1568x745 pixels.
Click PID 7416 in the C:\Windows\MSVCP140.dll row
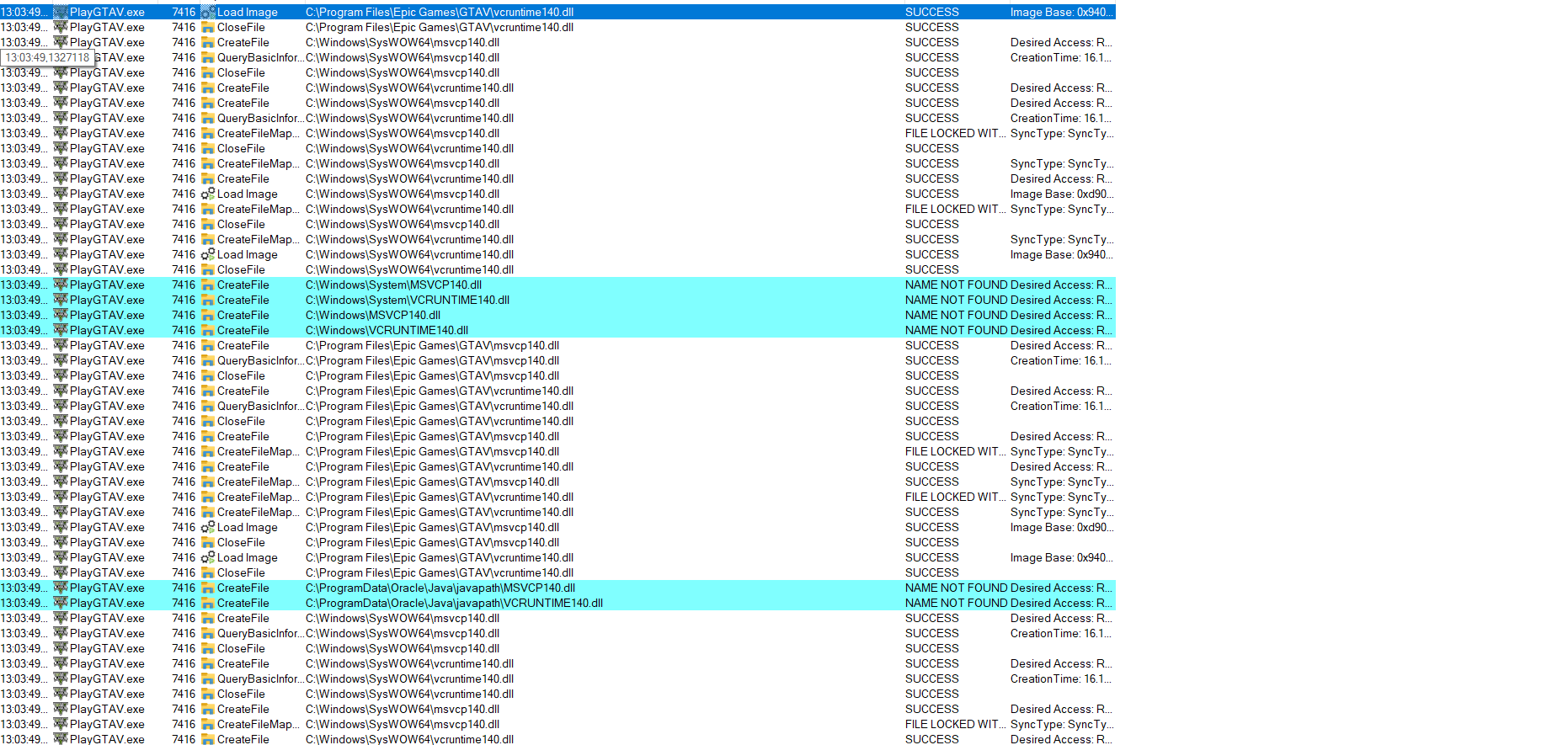[184, 316]
